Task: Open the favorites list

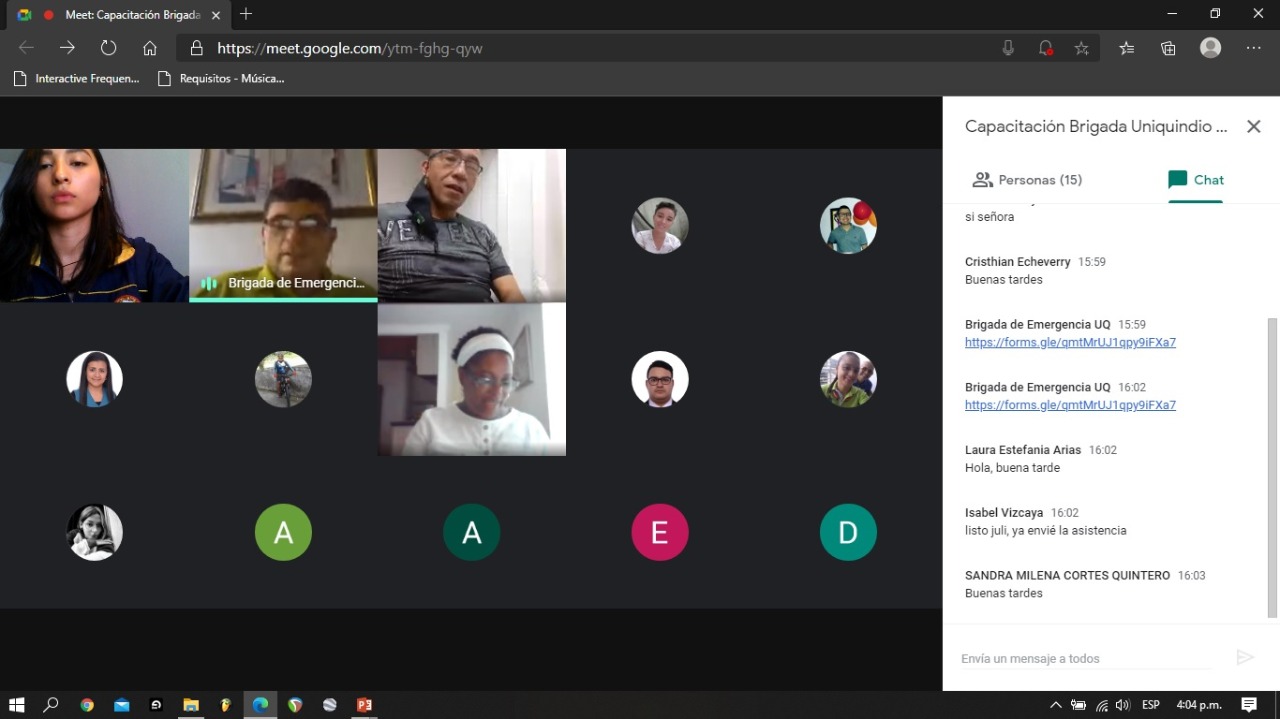Action: pyautogui.click(x=1127, y=48)
